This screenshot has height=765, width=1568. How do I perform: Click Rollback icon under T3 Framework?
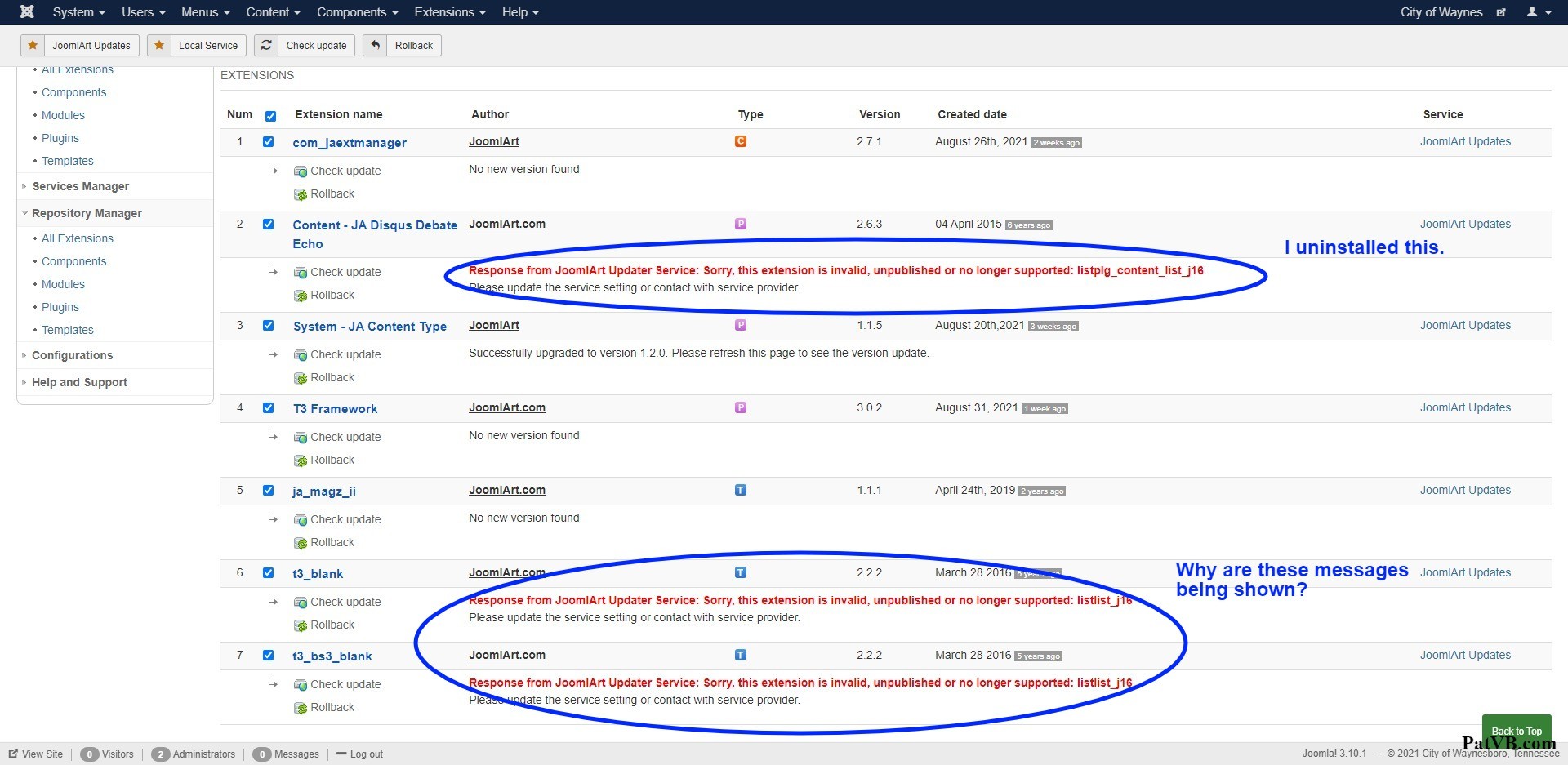pyautogui.click(x=301, y=460)
